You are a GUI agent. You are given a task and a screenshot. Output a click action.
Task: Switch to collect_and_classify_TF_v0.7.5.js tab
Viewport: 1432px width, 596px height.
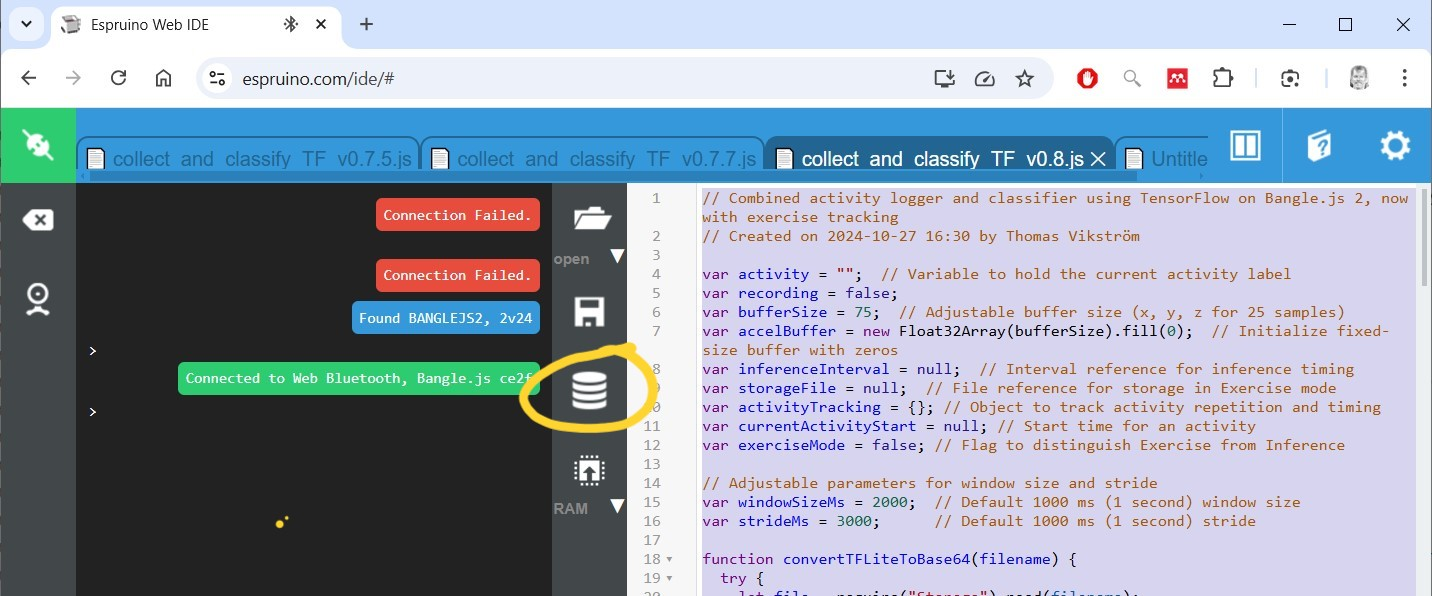[248, 158]
